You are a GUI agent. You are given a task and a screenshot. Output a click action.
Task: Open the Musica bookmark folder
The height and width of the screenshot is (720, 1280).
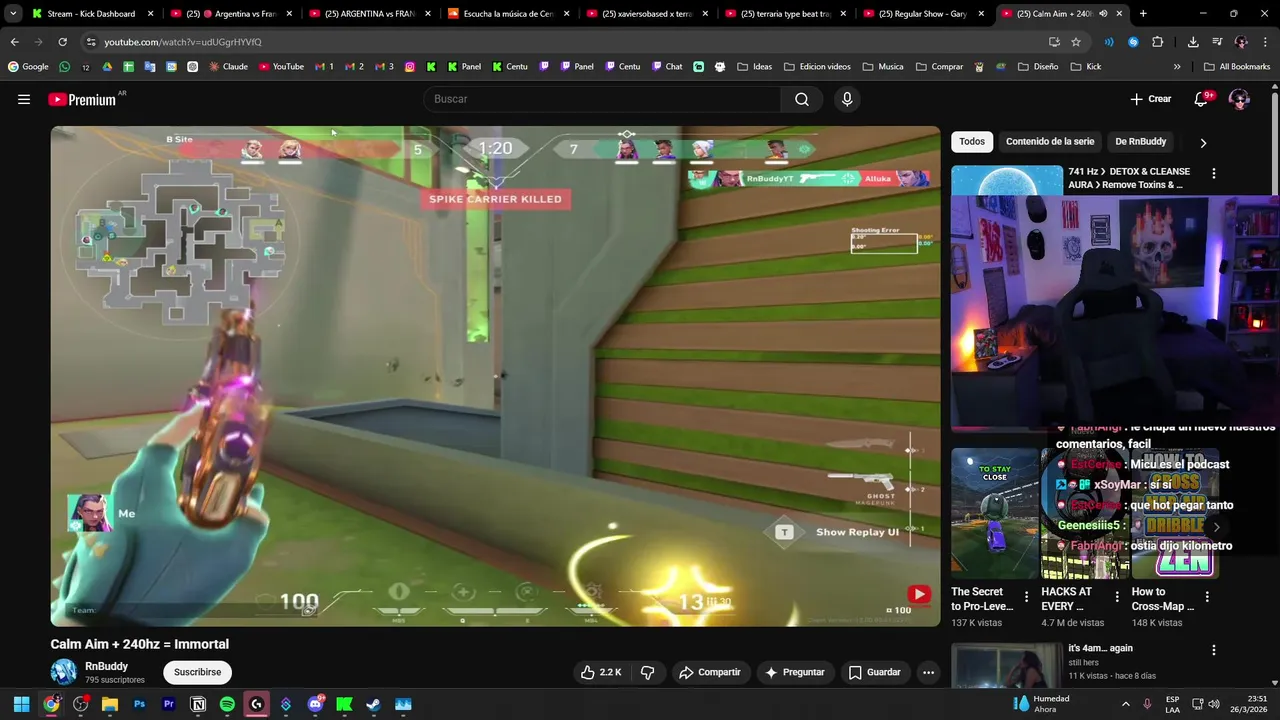click(x=882, y=67)
